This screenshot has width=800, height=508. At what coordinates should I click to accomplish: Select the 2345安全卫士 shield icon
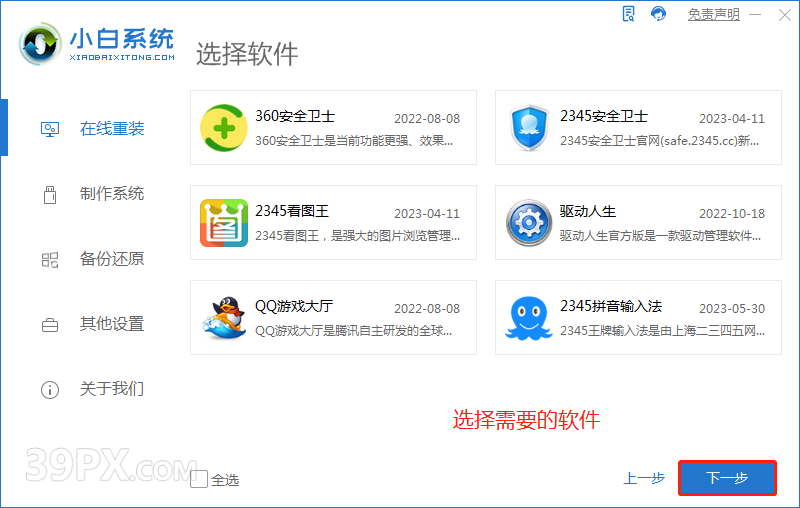(529, 128)
